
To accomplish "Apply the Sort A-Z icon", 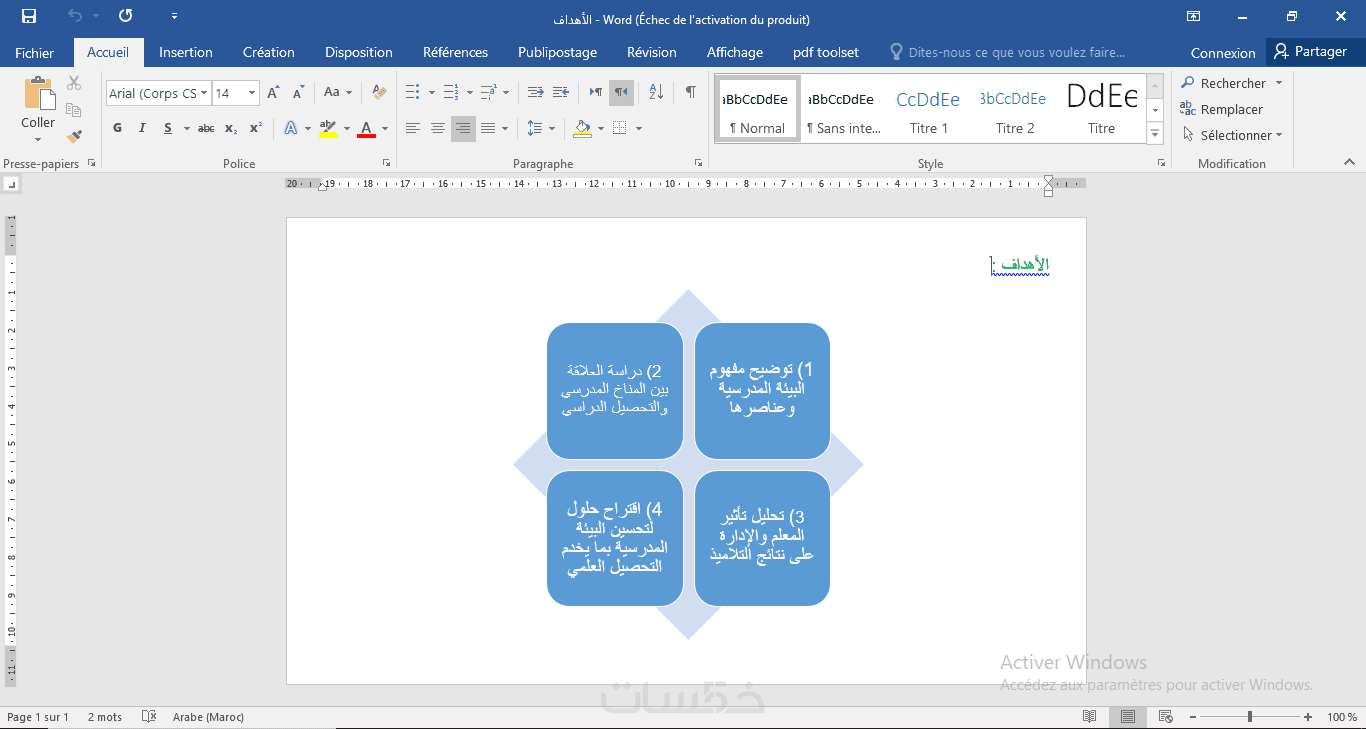I will (656, 92).
